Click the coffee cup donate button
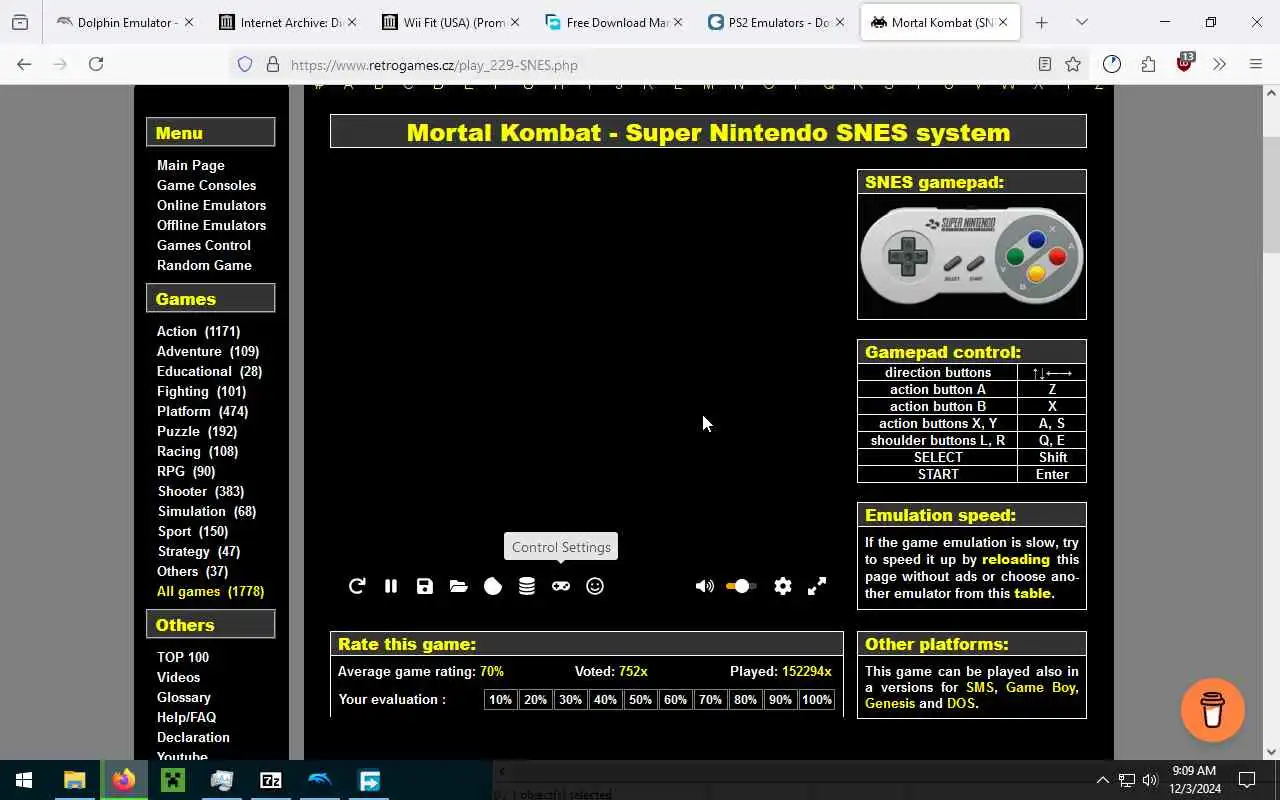Image resolution: width=1280 pixels, height=800 pixels. [x=1213, y=710]
